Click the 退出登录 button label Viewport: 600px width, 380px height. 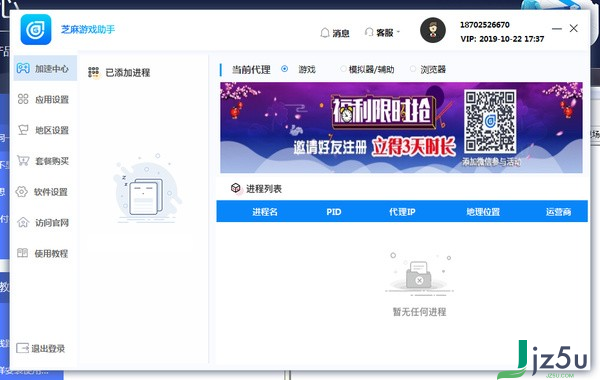pos(48,348)
